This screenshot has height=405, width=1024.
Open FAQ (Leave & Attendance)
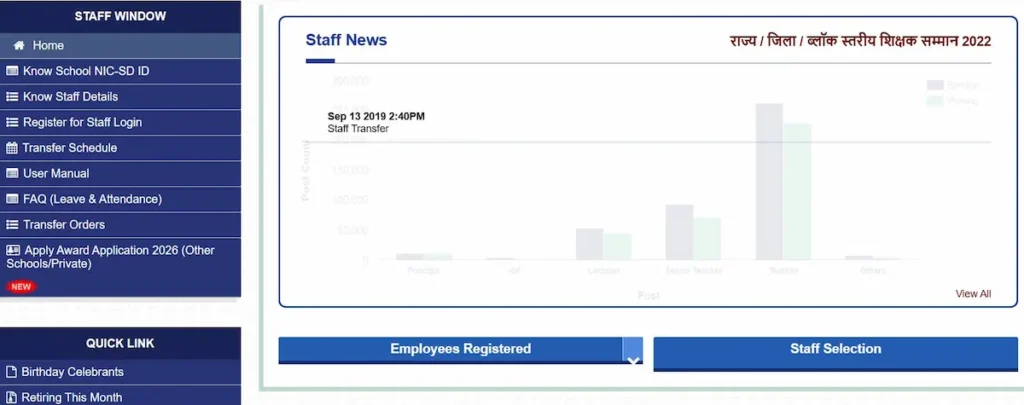click(x=120, y=199)
